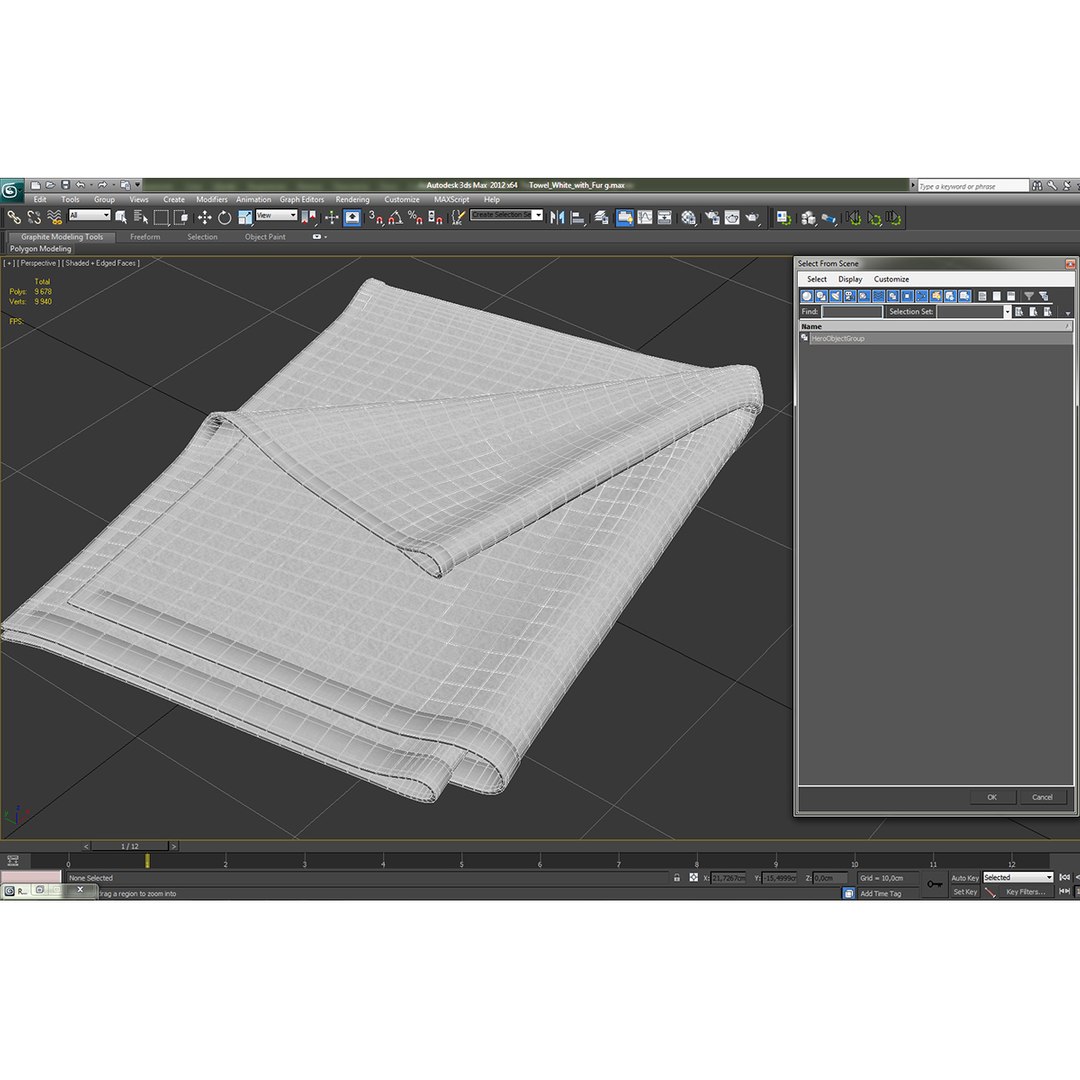Switch to the Object Paint tab
This screenshot has width=1080, height=1080.
(264, 237)
